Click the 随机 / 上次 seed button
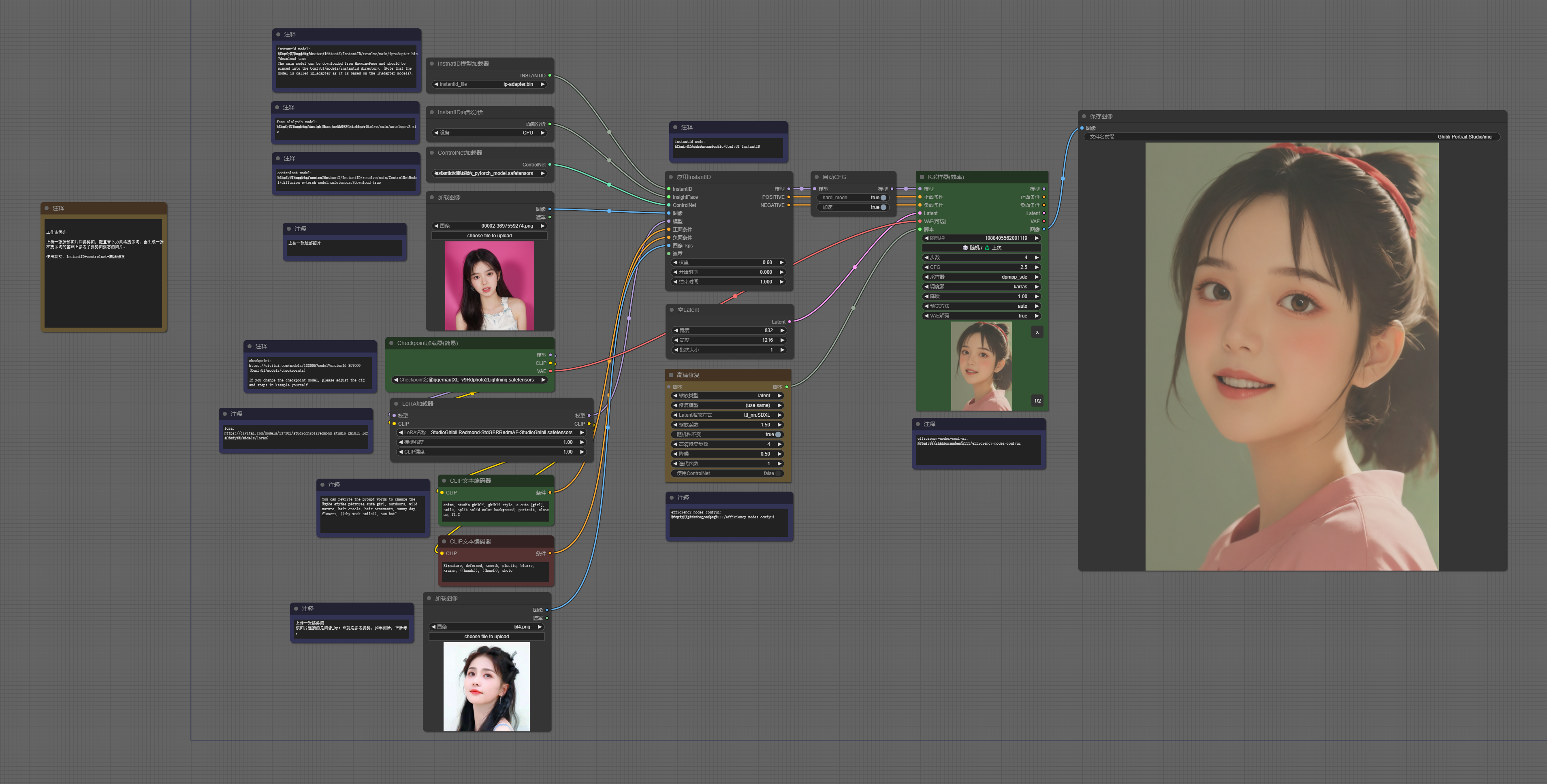The image size is (1547, 784). [x=981, y=248]
